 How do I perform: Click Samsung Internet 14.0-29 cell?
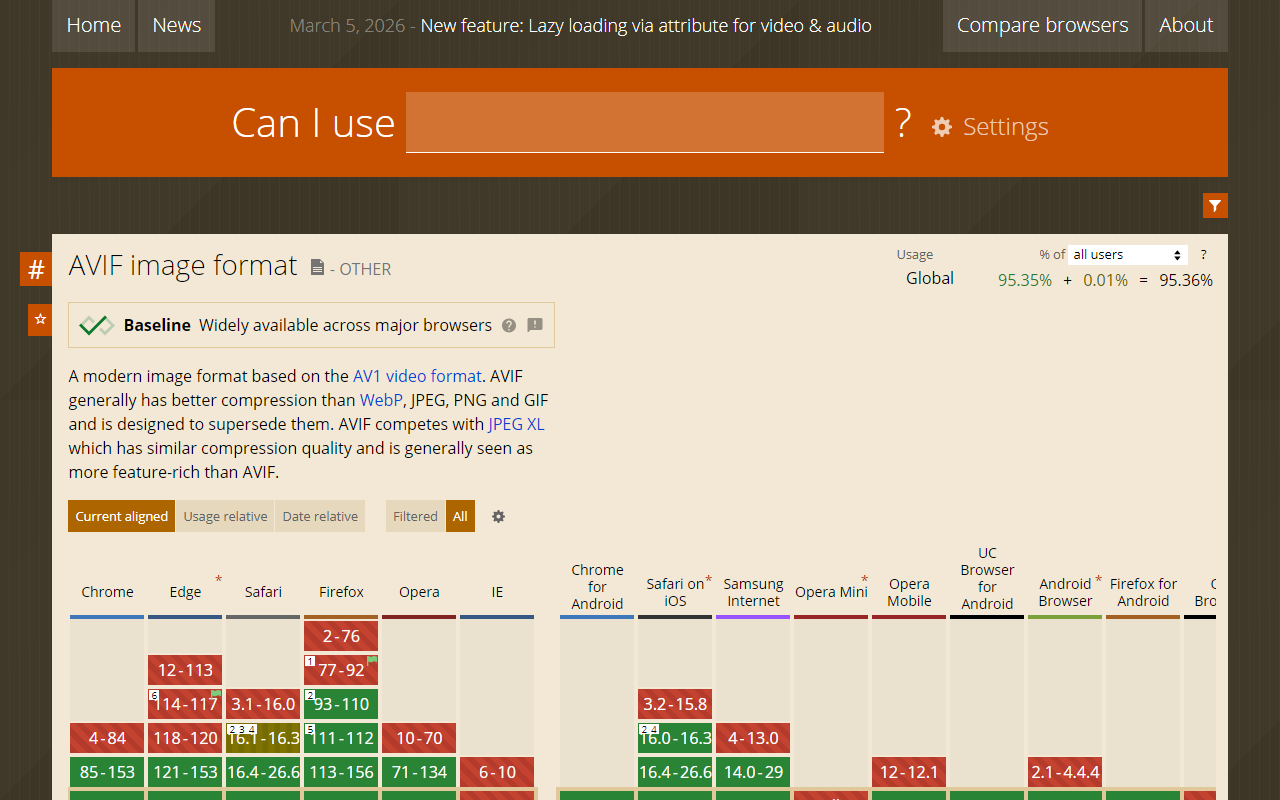[x=753, y=772]
